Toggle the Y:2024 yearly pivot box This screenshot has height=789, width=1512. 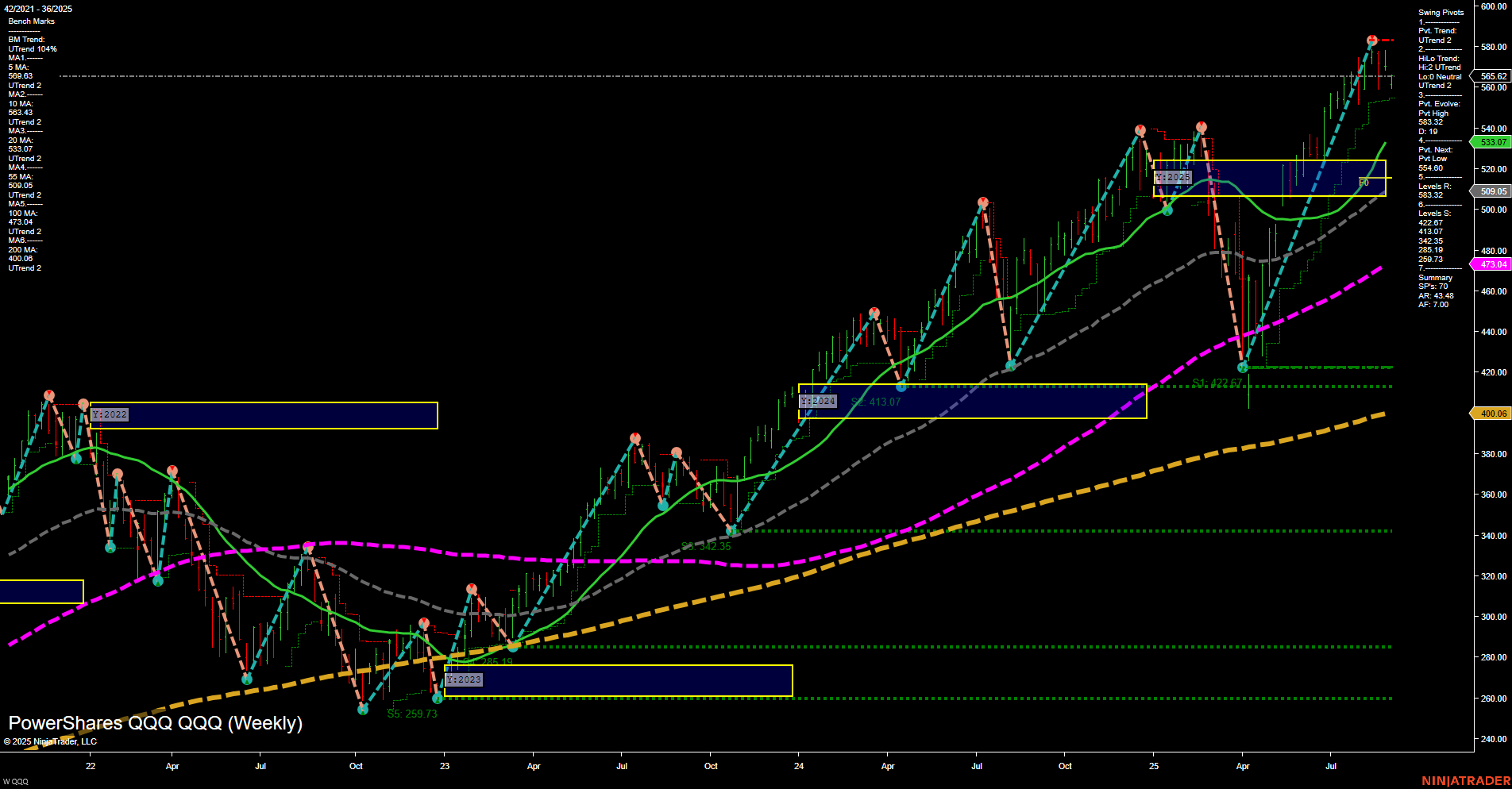(818, 401)
